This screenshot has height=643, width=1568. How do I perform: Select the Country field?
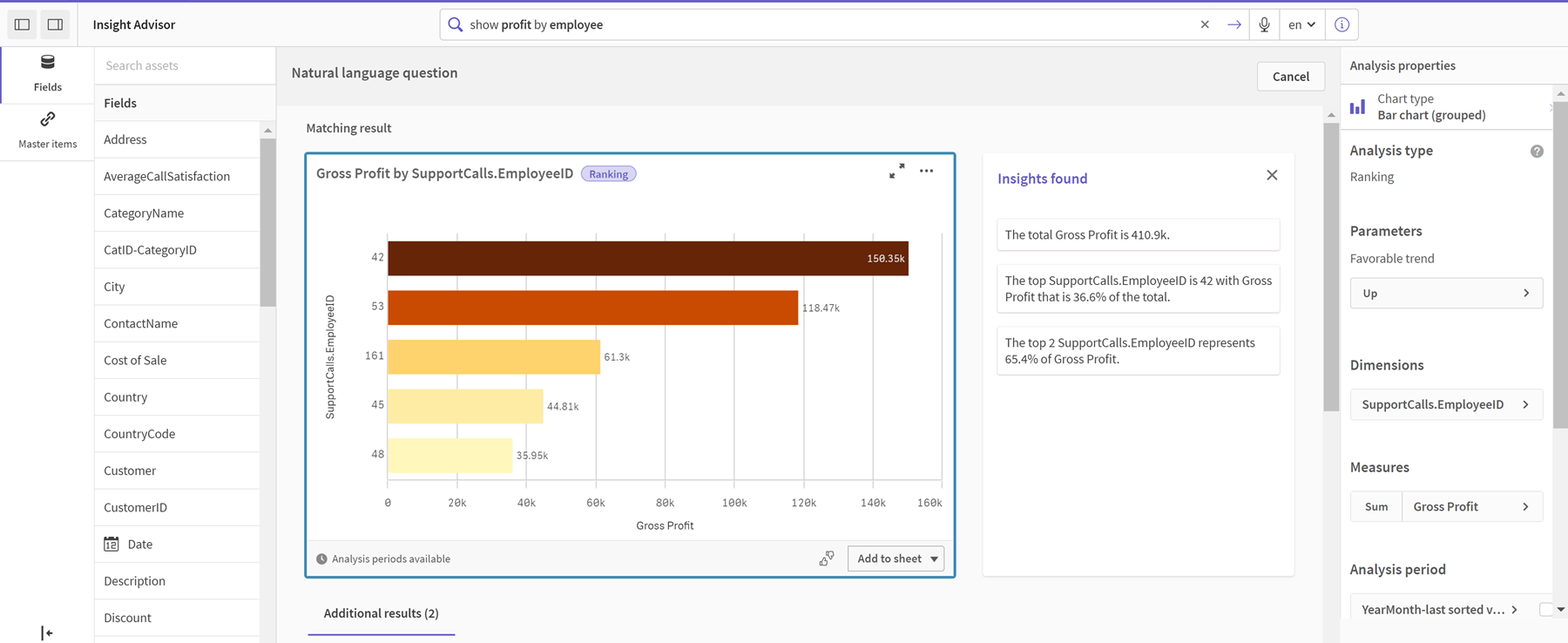tap(177, 396)
